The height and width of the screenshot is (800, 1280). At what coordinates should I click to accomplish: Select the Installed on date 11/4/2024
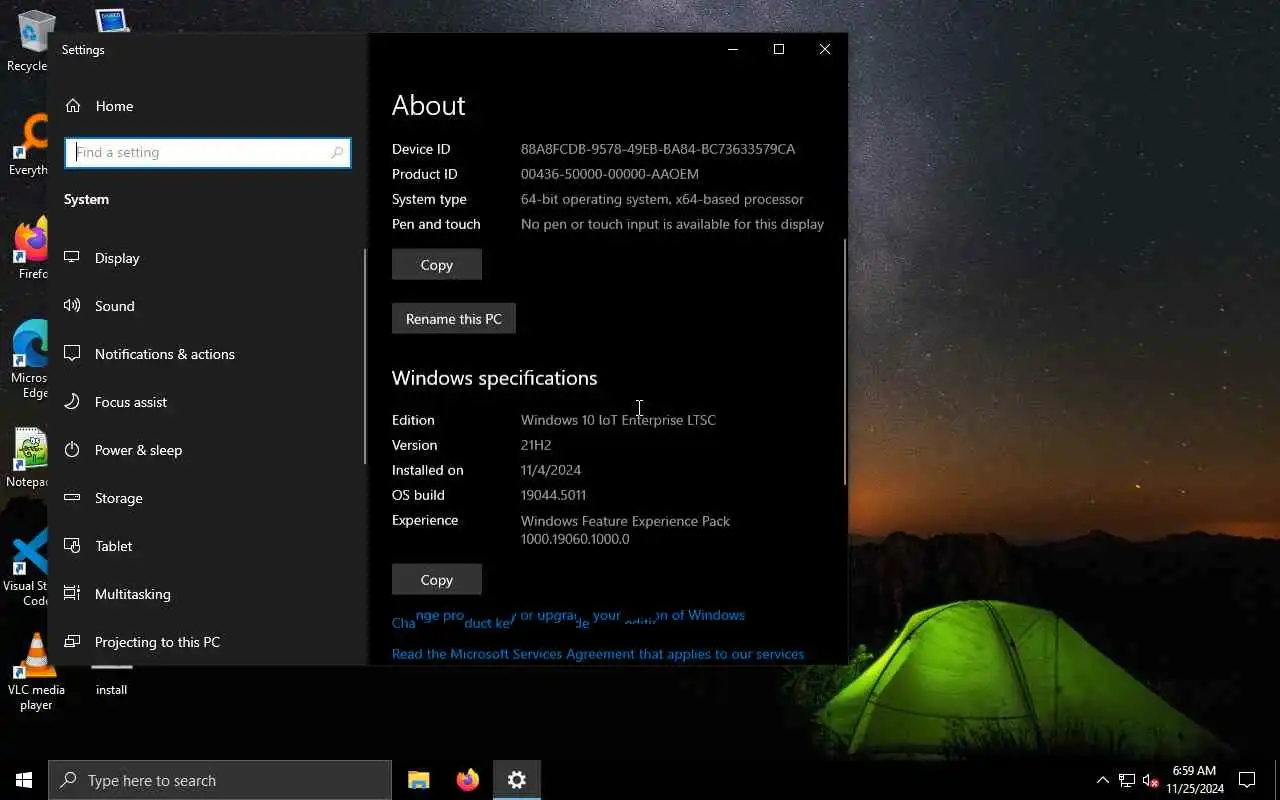(x=551, y=470)
